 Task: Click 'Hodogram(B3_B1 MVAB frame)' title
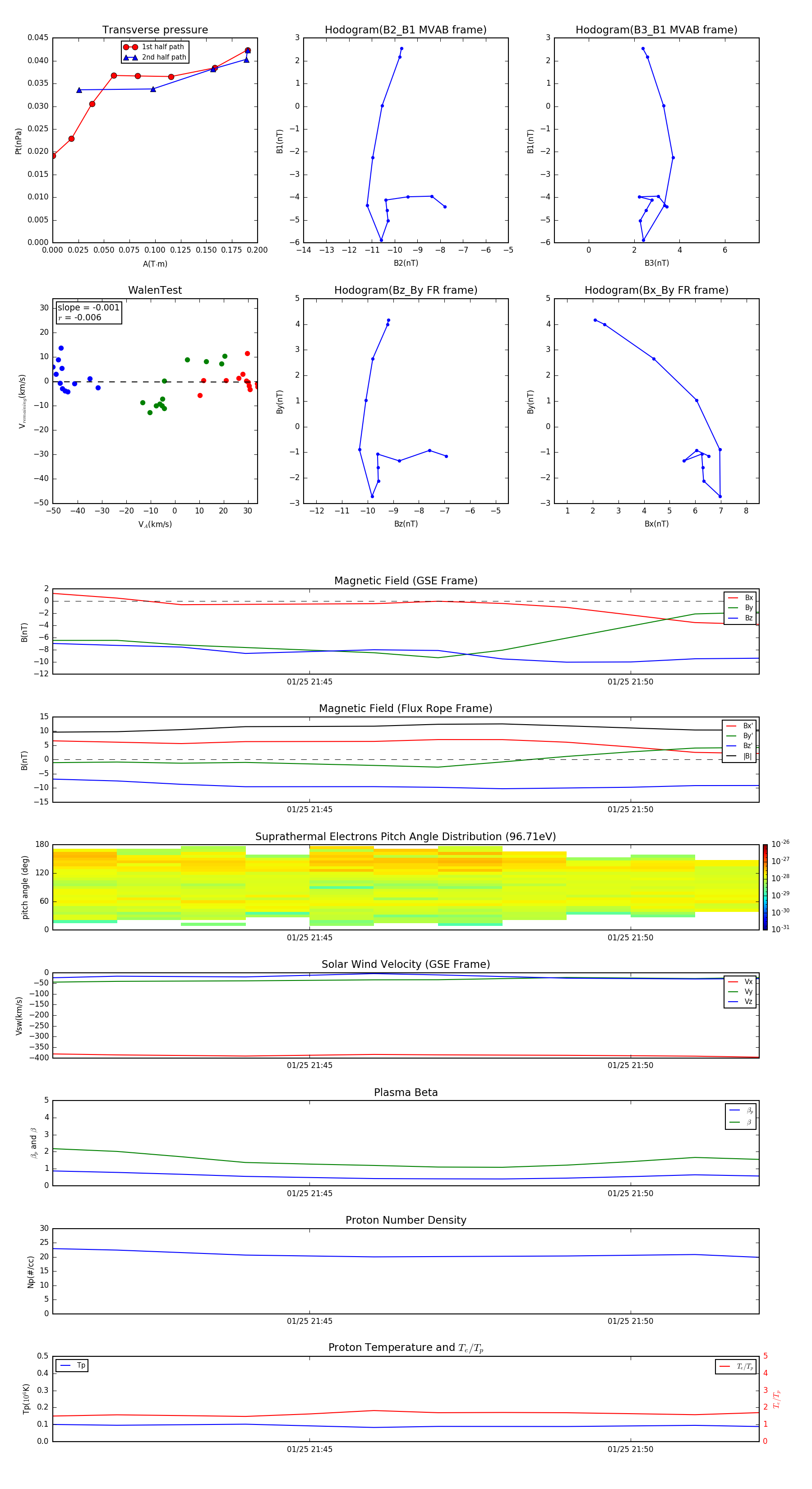[x=656, y=30]
